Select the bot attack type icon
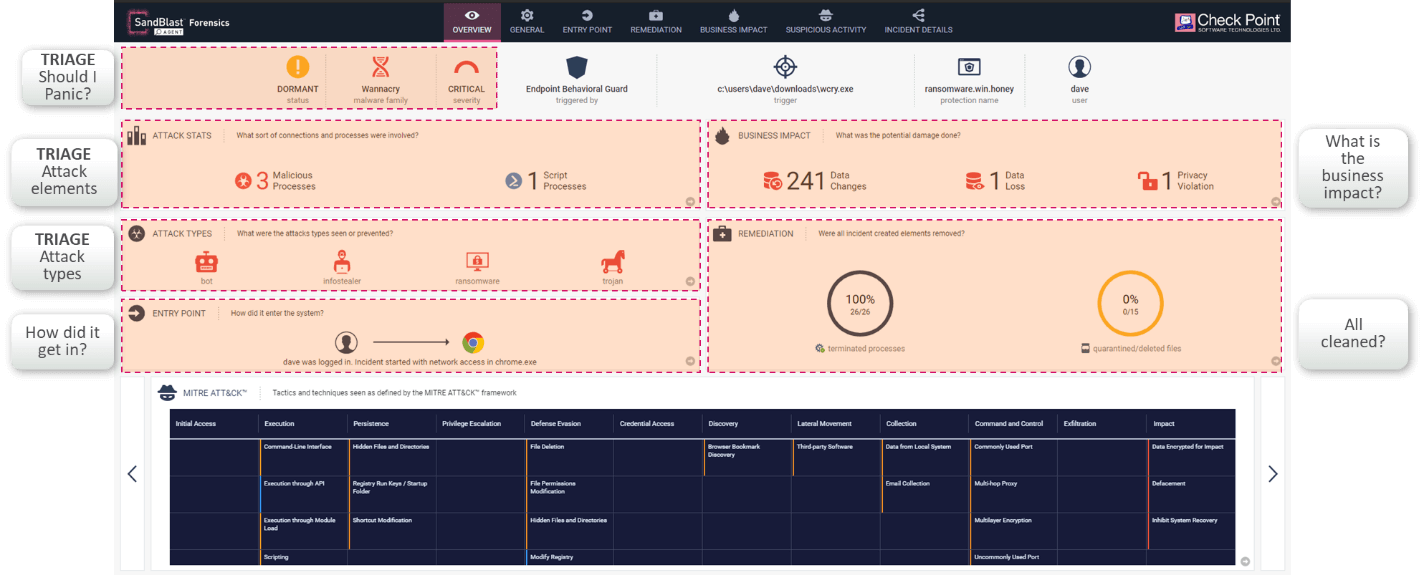 [x=206, y=262]
